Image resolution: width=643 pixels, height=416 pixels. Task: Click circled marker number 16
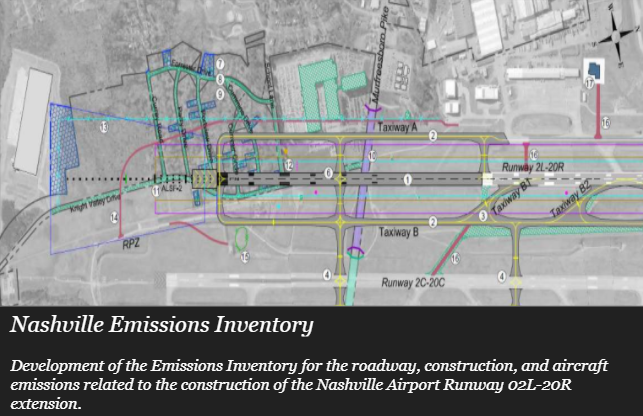point(454,257)
